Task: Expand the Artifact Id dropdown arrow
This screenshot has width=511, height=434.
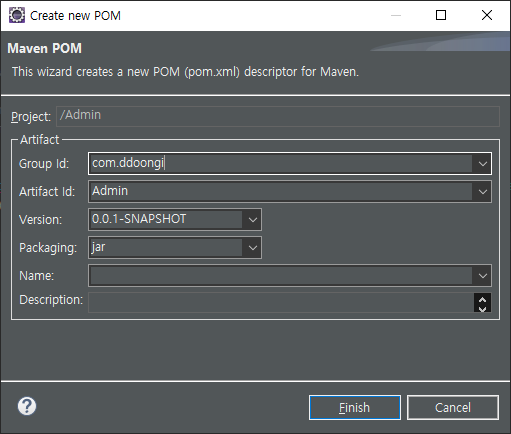Action: click(x=482, y=192)
